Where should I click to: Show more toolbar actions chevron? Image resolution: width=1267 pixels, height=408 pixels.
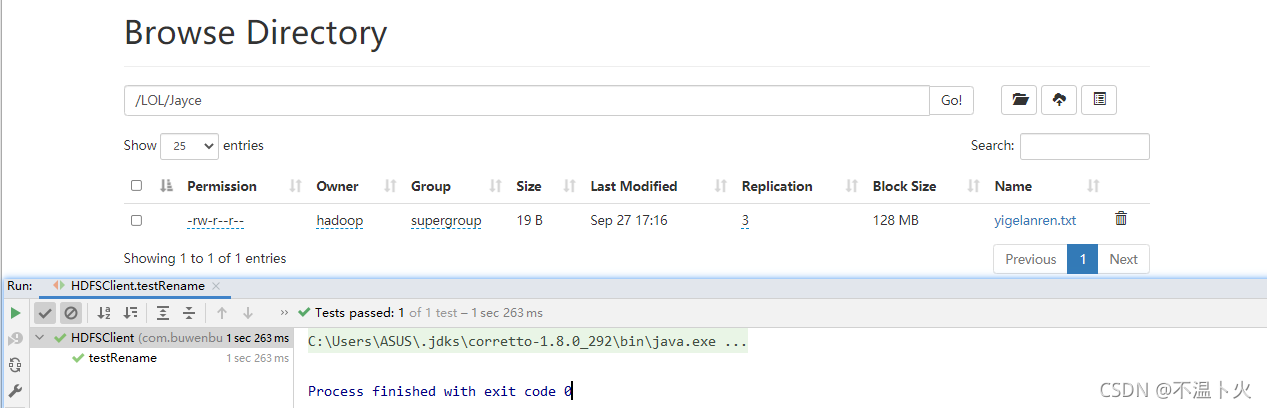coord(284,313)
